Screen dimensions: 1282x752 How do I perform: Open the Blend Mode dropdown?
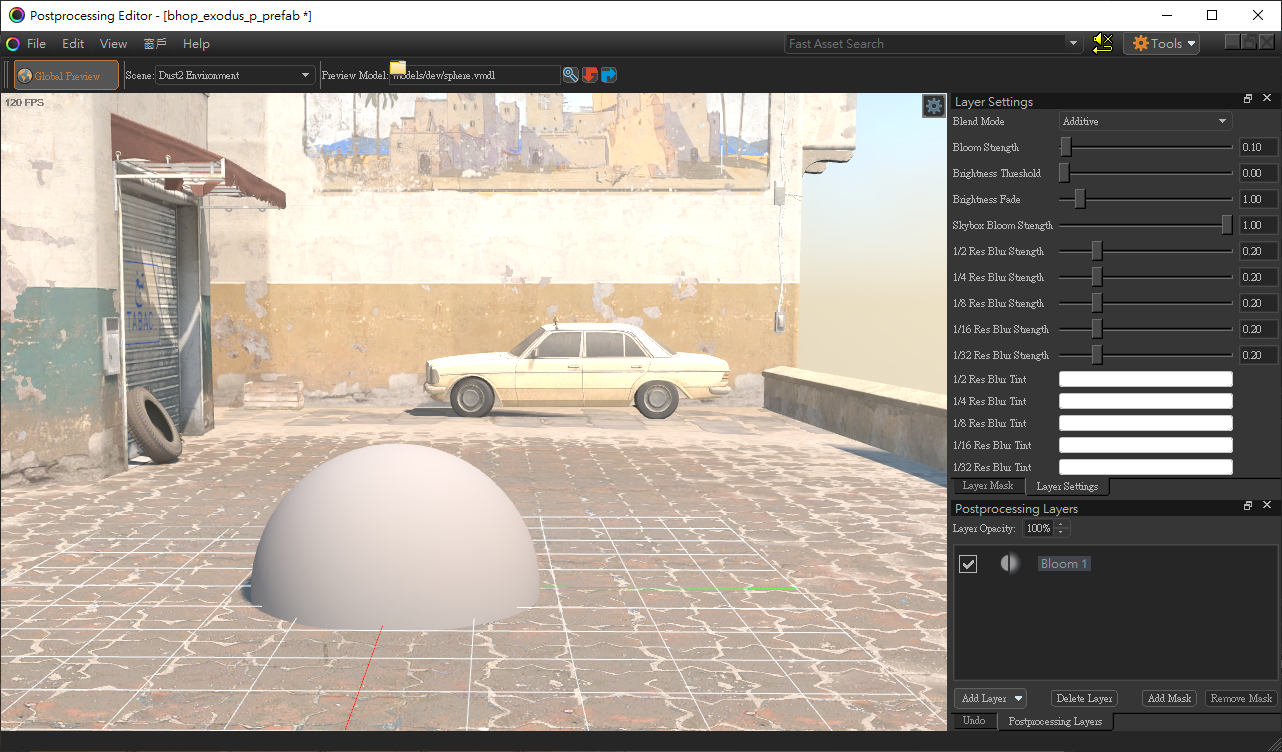pos(1145,121)
